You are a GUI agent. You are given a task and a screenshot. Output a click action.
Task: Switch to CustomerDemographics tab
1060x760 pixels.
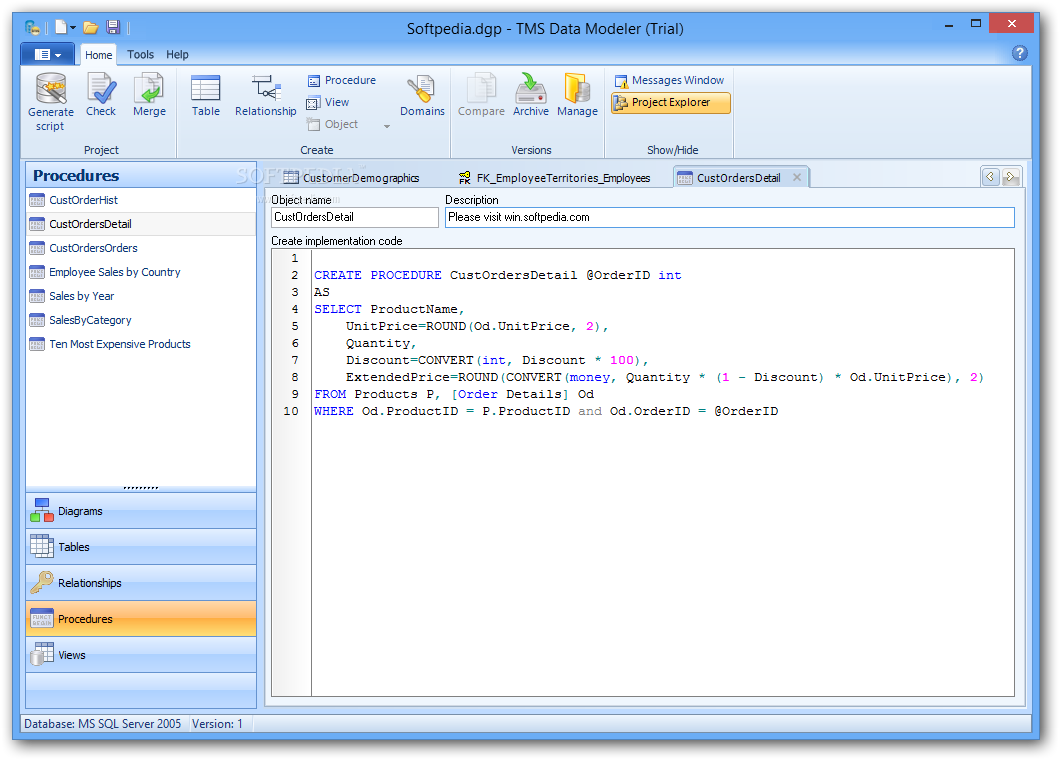(352, 178)
